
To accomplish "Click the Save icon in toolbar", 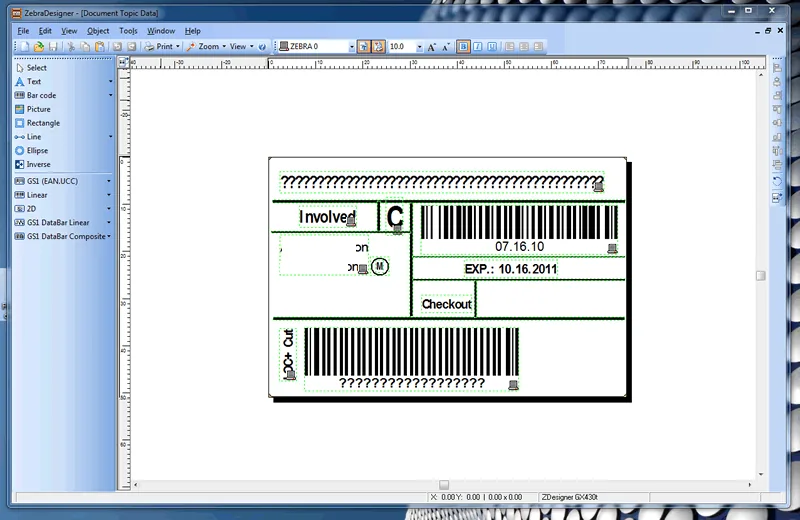I will (53, 46).
